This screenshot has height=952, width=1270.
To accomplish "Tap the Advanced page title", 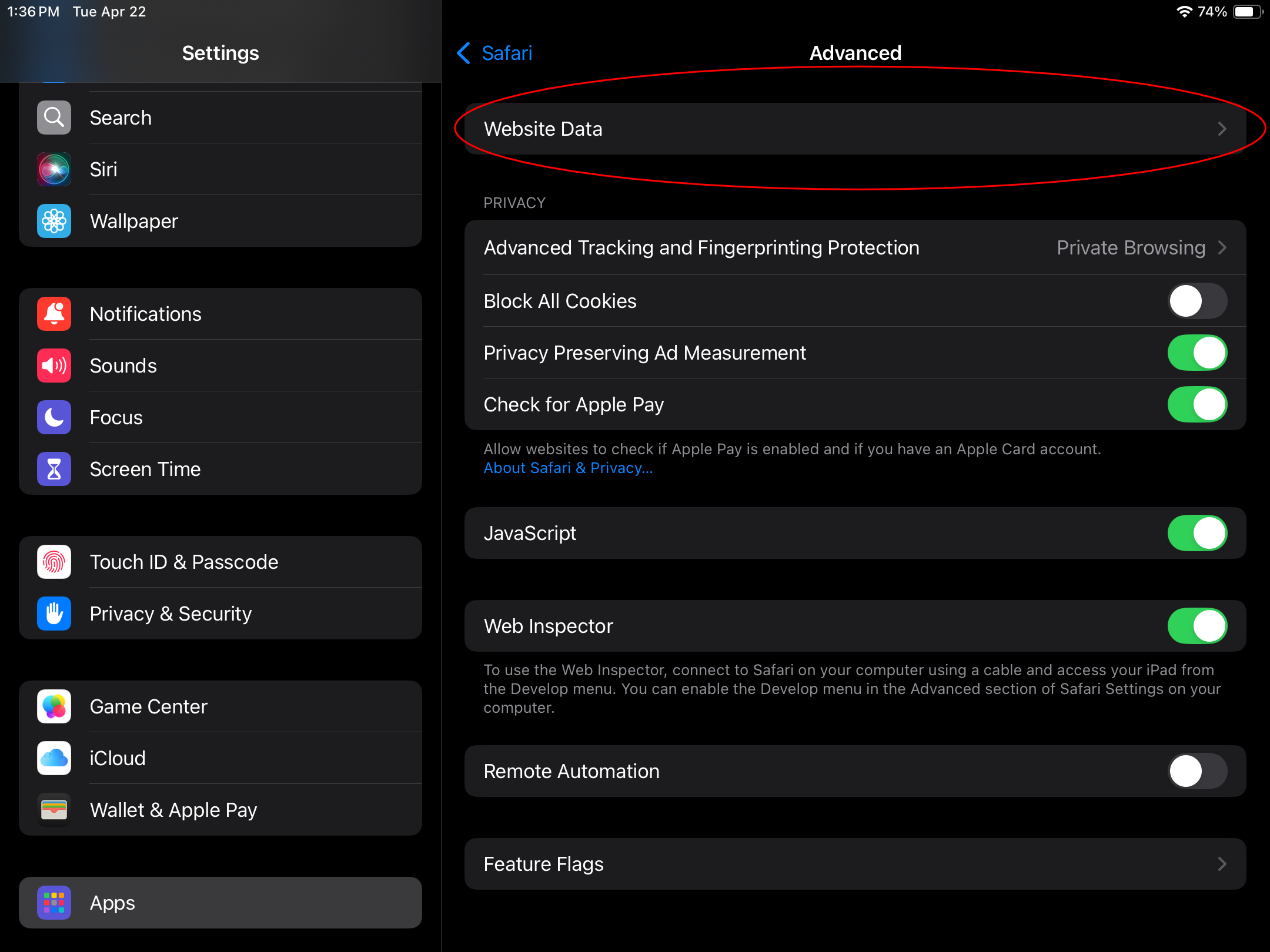I will (x=855, y=53).
